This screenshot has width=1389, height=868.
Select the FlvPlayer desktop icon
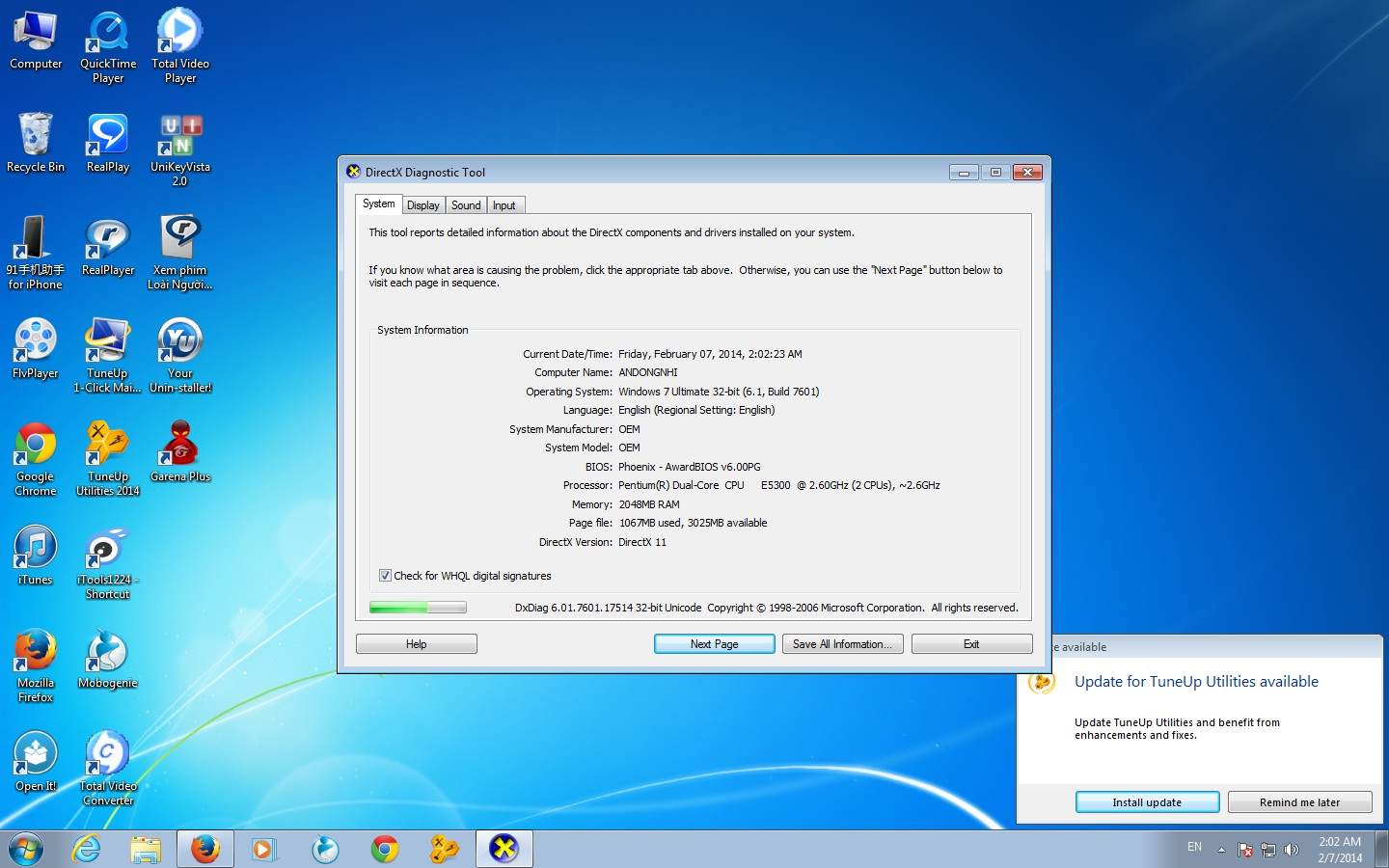coord(36,349)
